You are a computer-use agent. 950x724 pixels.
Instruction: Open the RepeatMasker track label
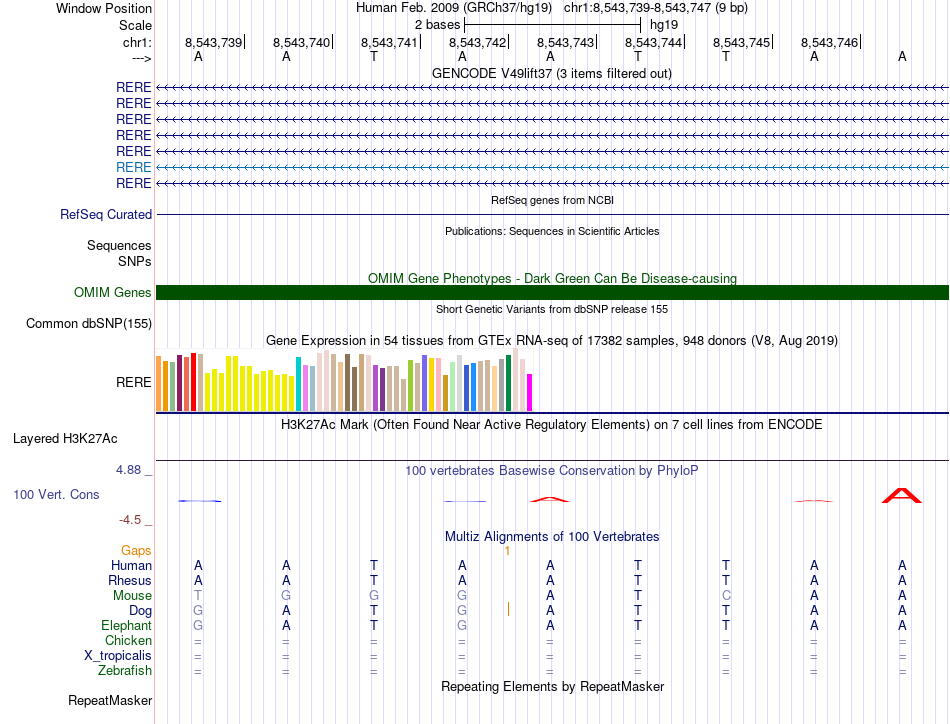(x=109, y=700)
